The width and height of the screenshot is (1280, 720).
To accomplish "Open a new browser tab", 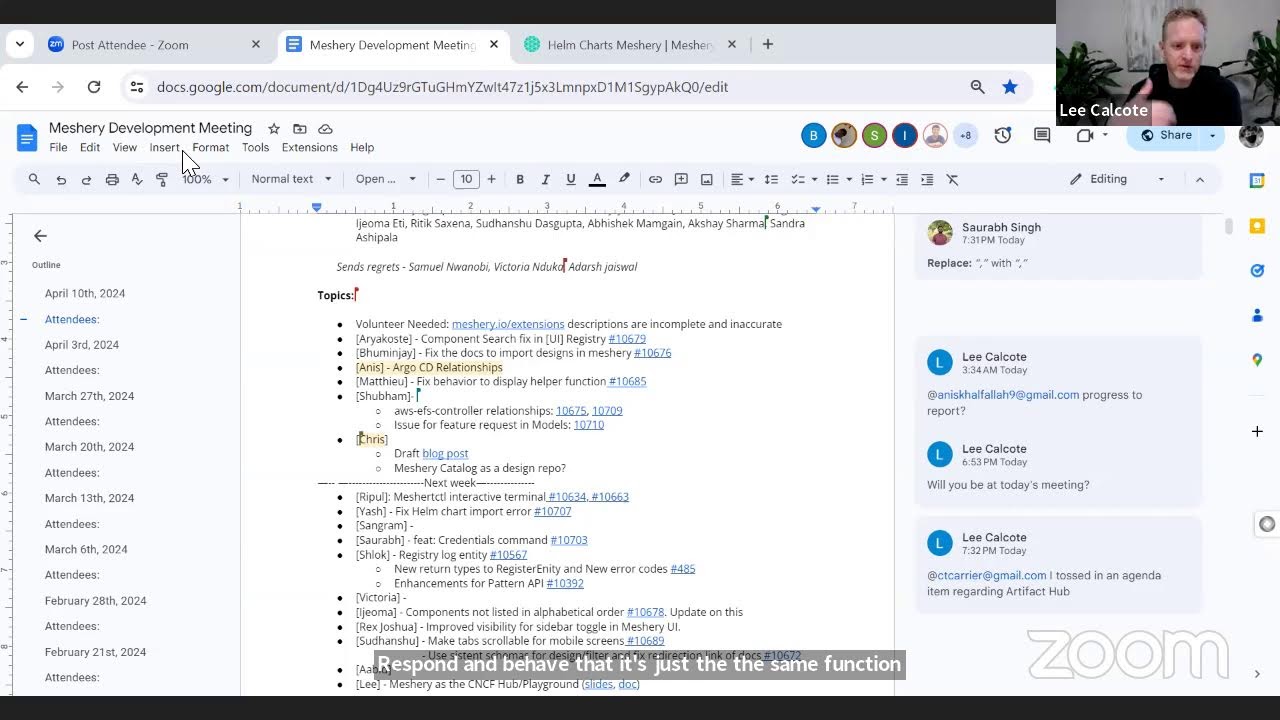I will tap(768, 45).
